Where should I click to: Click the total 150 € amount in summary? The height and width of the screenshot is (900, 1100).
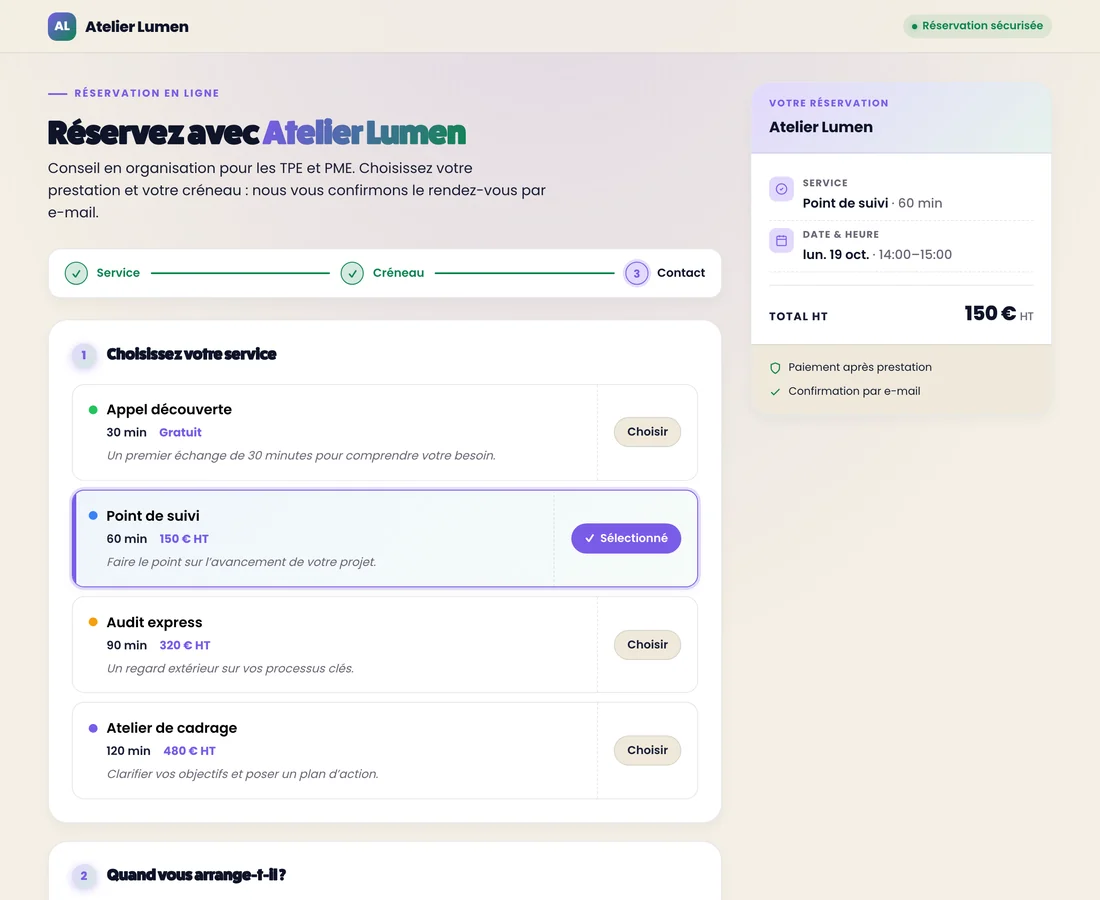990,314
